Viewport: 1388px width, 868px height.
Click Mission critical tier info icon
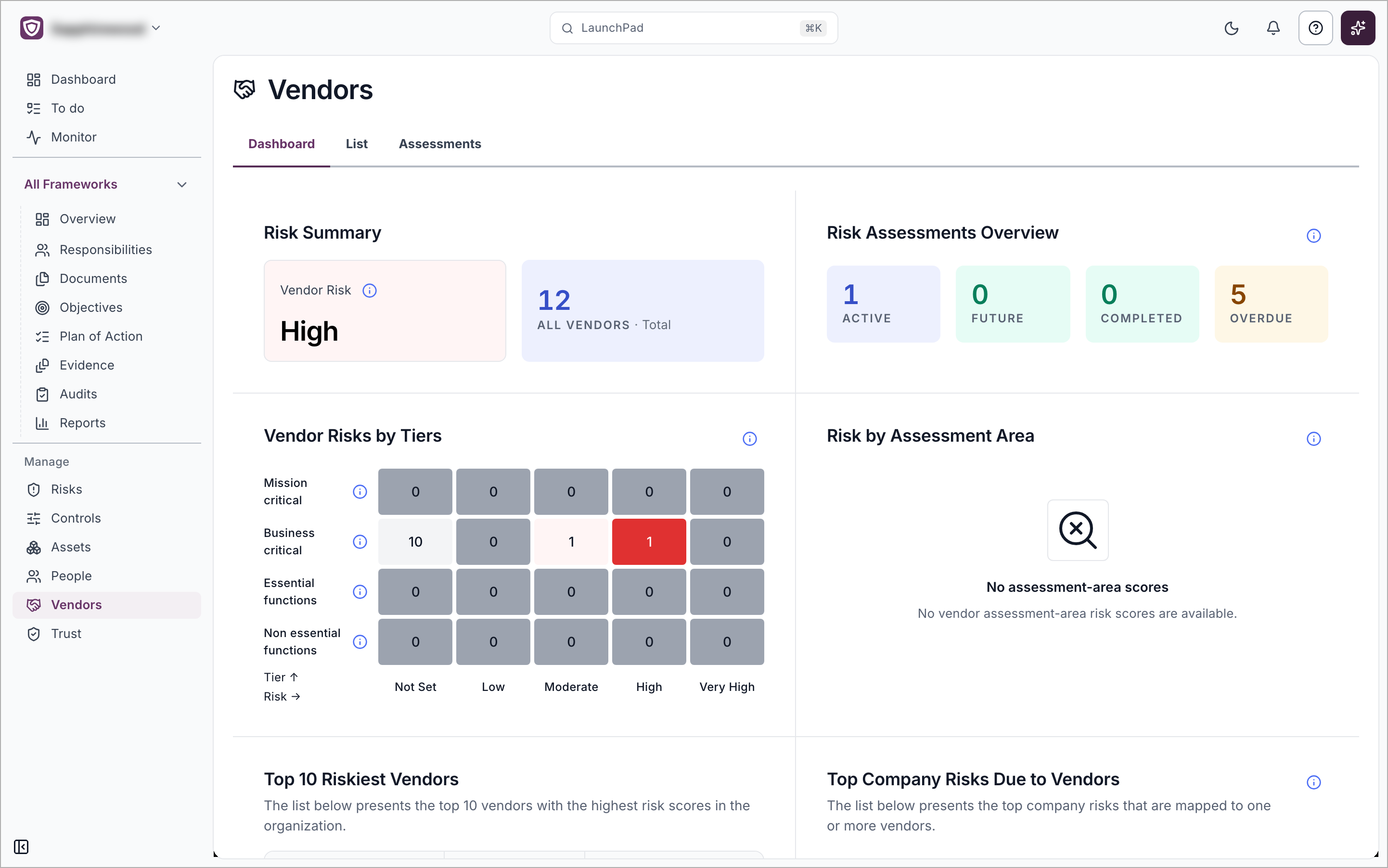(x=360, y=492)
